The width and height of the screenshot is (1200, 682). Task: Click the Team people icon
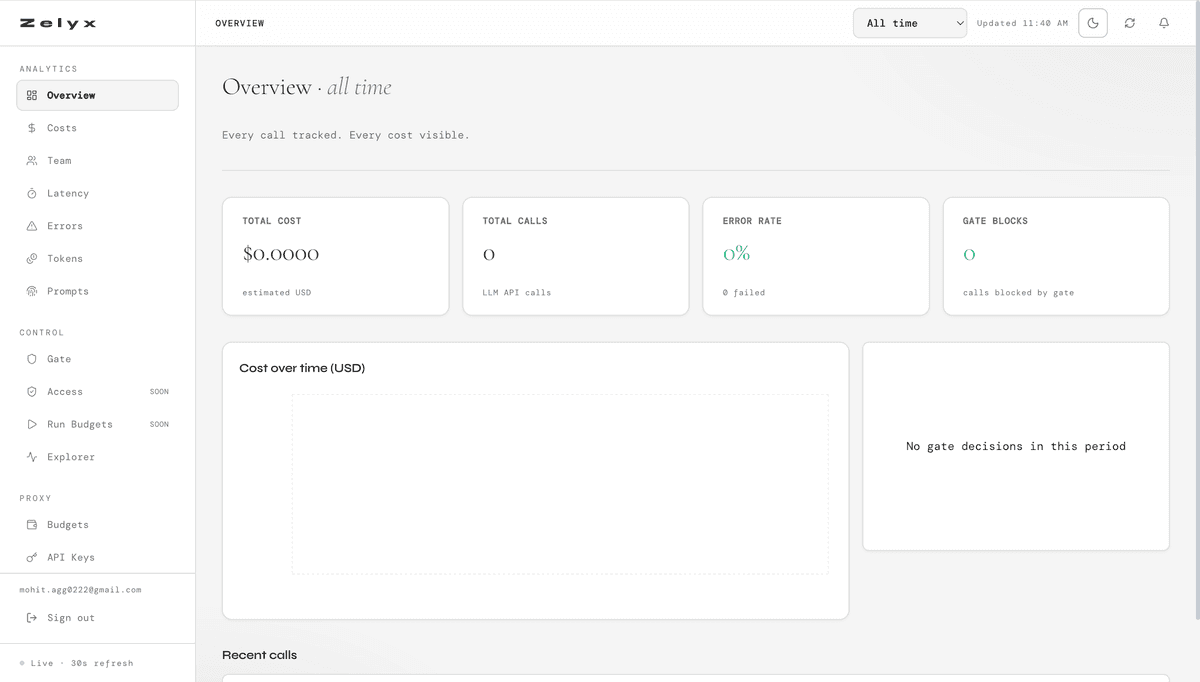(32, 161)
